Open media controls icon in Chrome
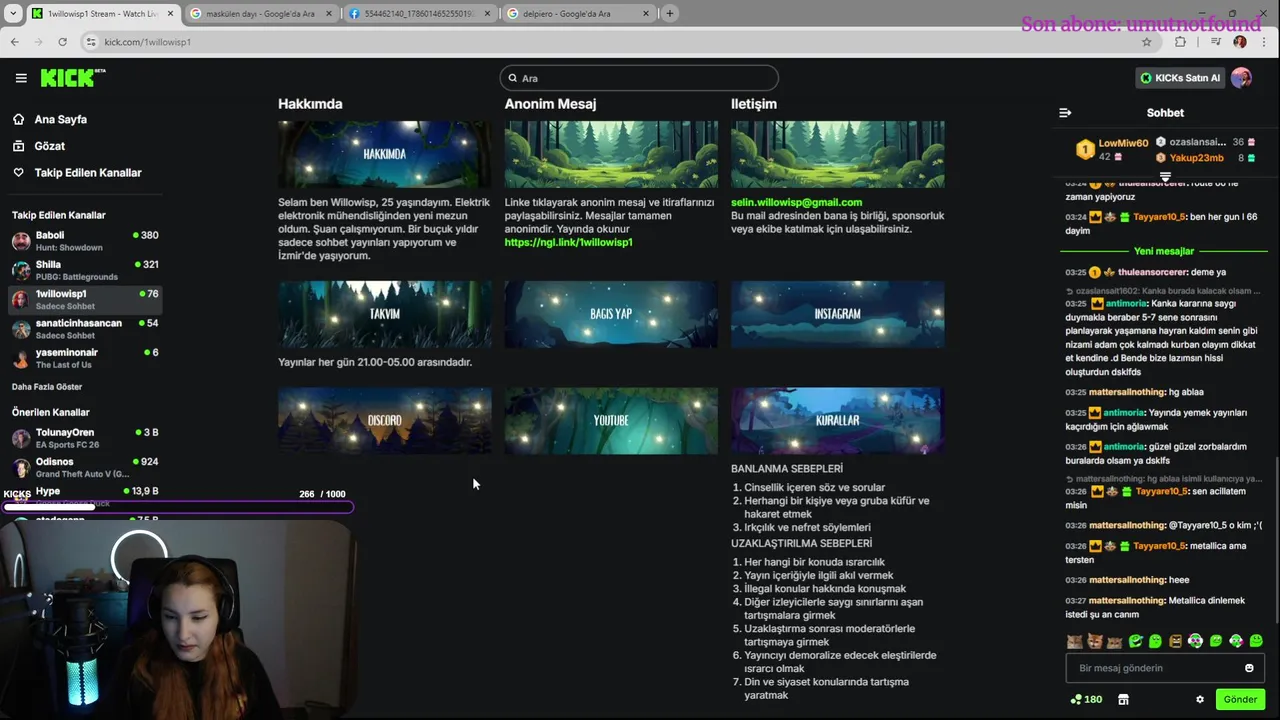 (x=1215, y=42)
